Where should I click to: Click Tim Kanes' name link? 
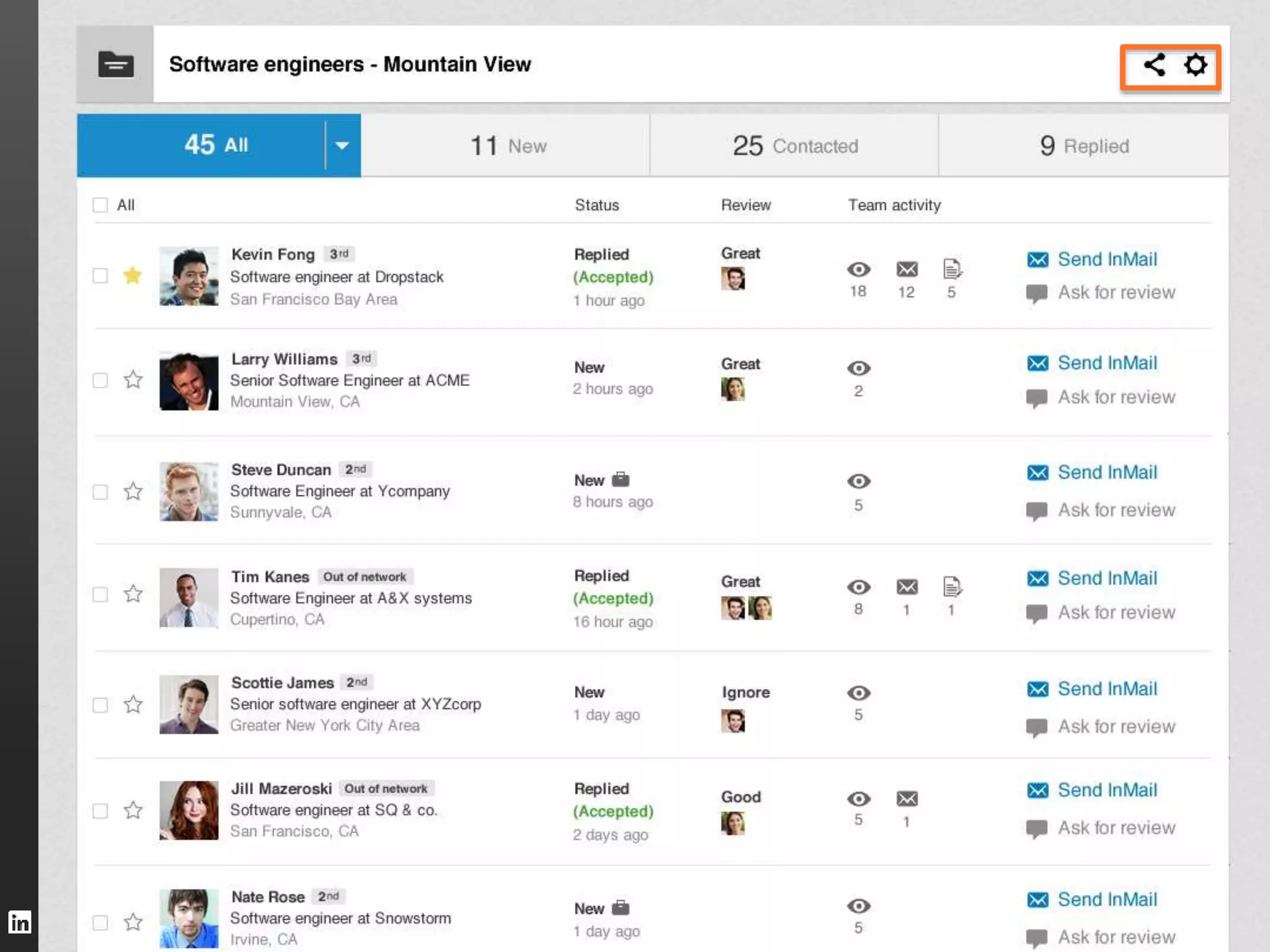[x=270, y=577]
